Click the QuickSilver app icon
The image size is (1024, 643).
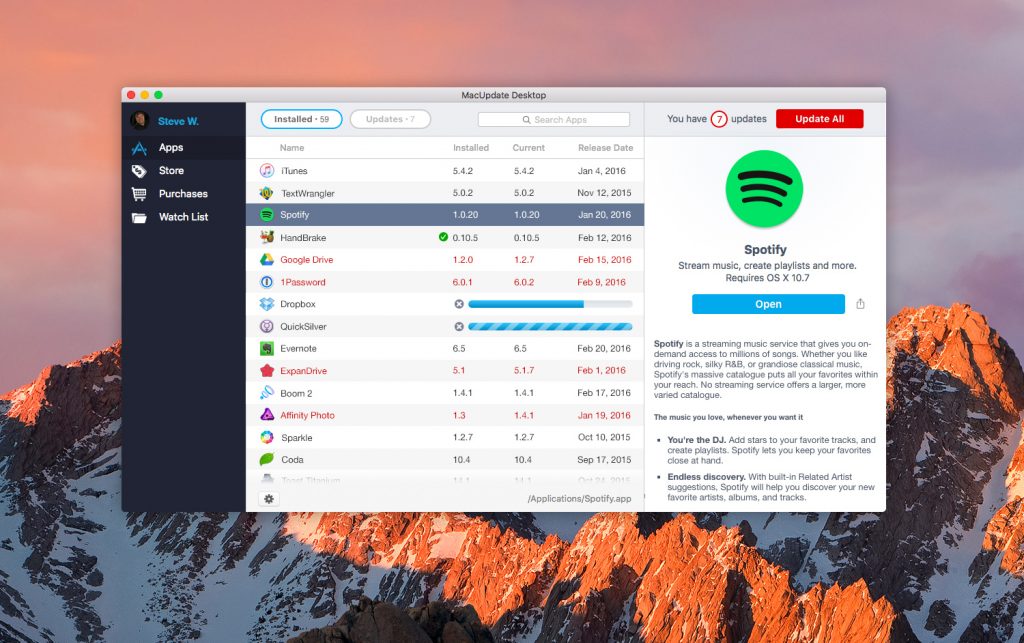click(266, 326)
